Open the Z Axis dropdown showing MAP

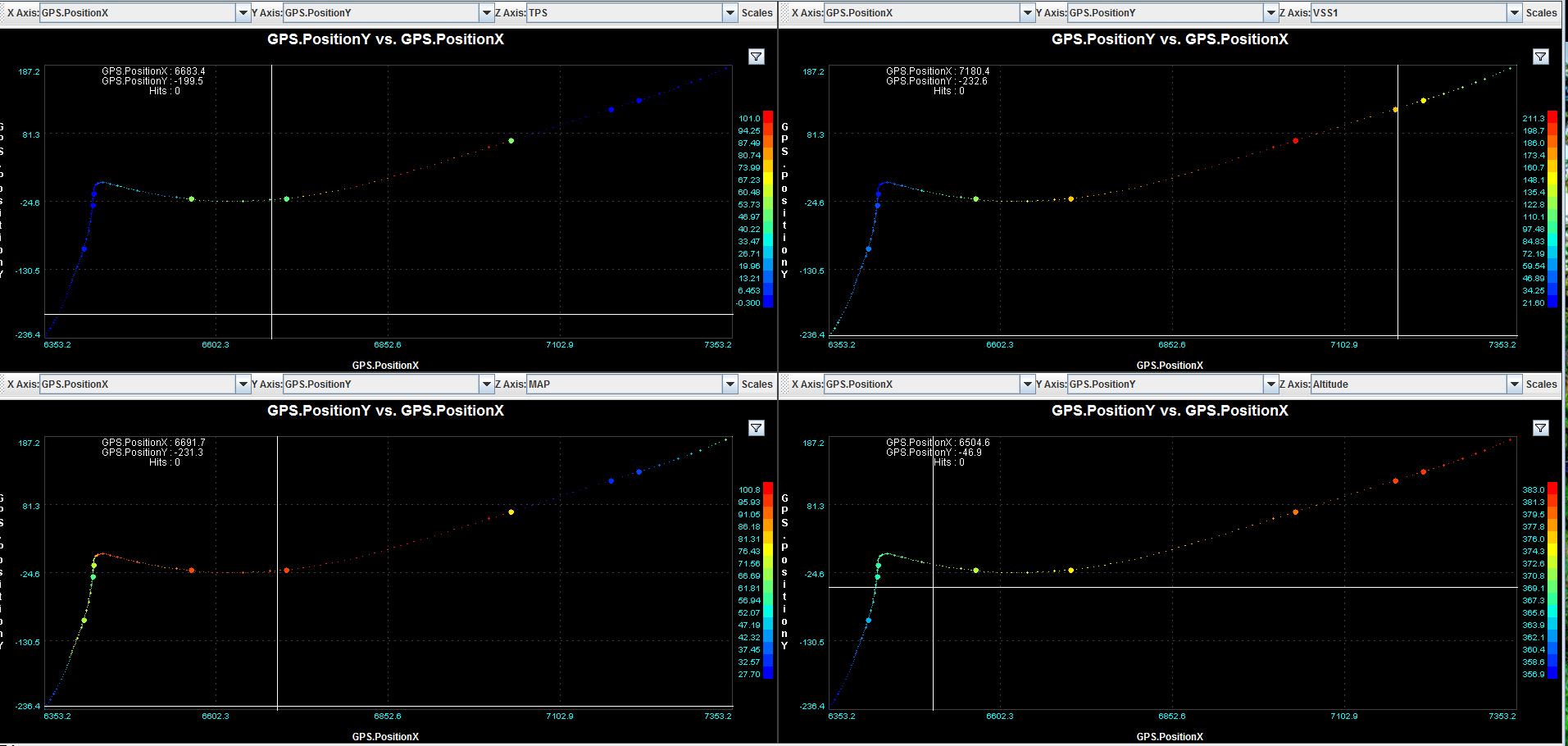pos(729,384)
